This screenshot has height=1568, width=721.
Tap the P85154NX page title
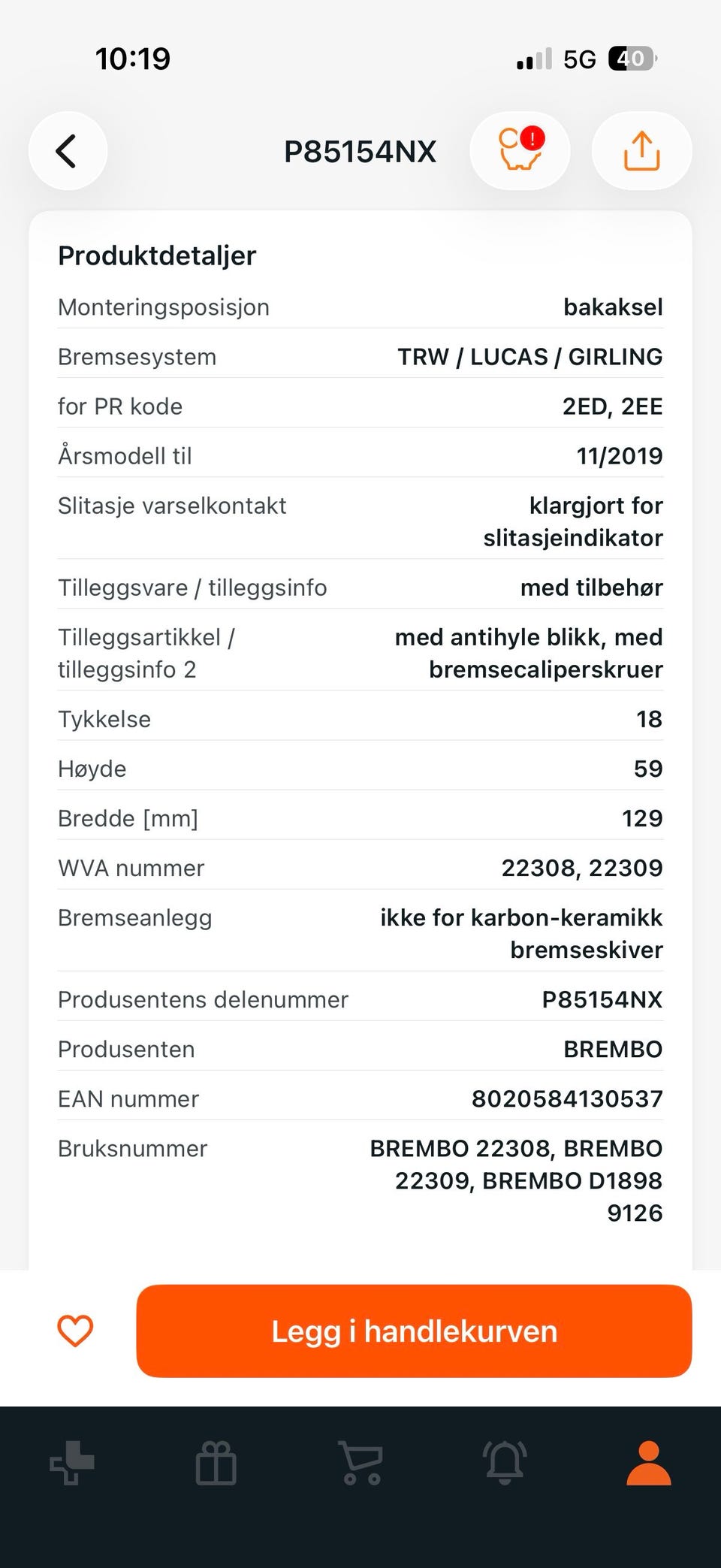pos(360,152)
